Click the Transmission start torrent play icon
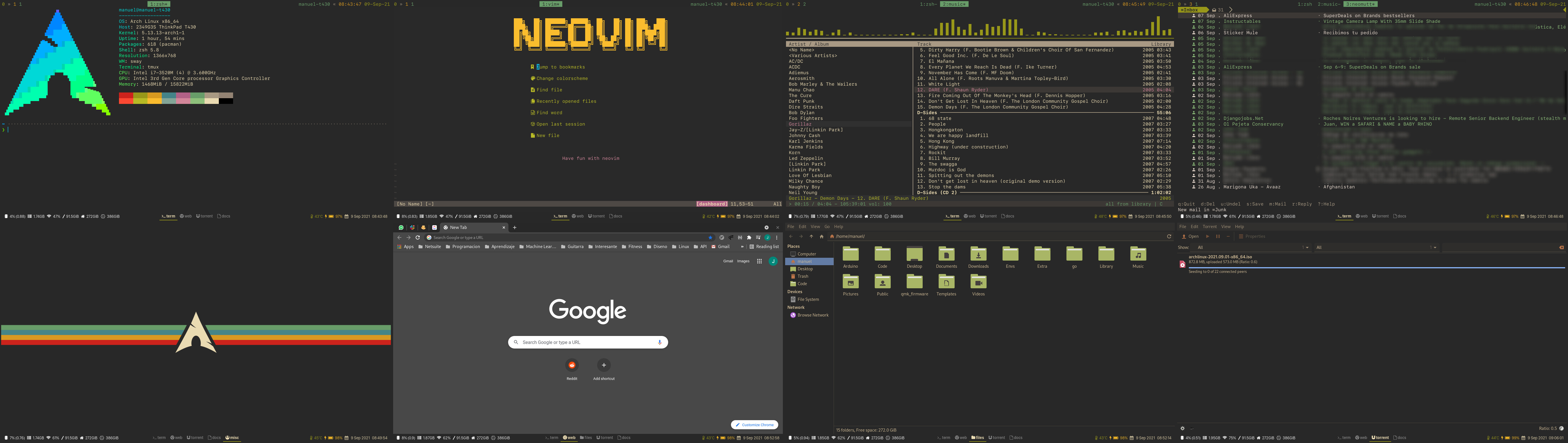The height and width of the screenshot is (443, 1568). point(1208,236)
